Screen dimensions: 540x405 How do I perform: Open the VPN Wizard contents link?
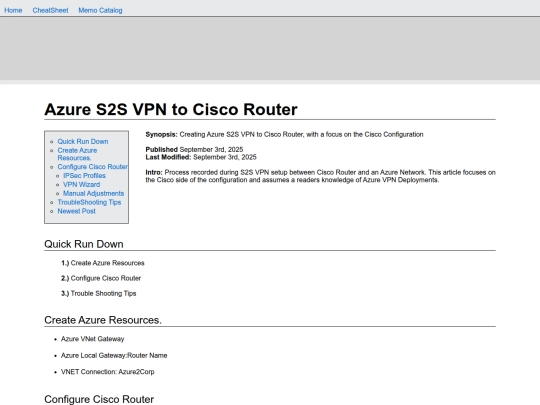pos(82,185)
